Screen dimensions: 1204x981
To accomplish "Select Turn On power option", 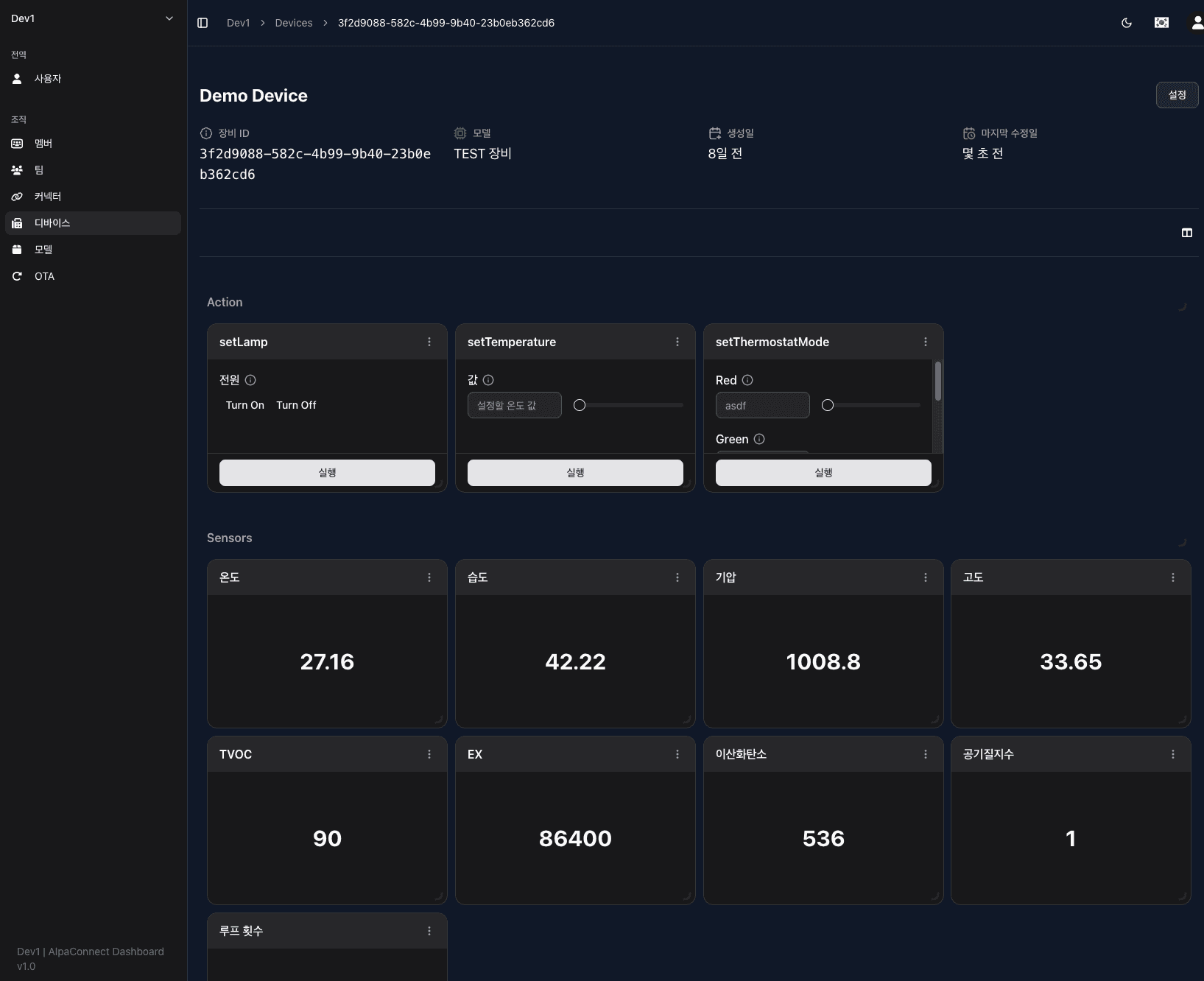I will [245, 405].
